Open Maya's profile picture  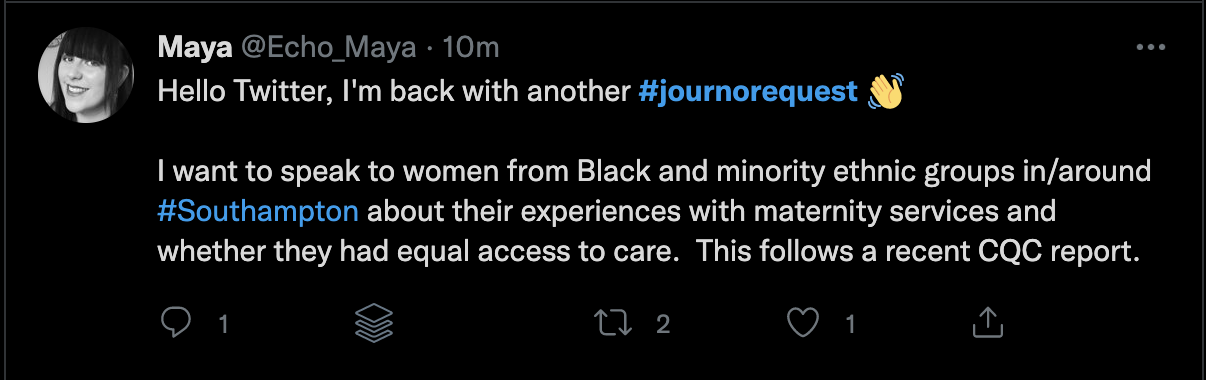tap(86, 75)
